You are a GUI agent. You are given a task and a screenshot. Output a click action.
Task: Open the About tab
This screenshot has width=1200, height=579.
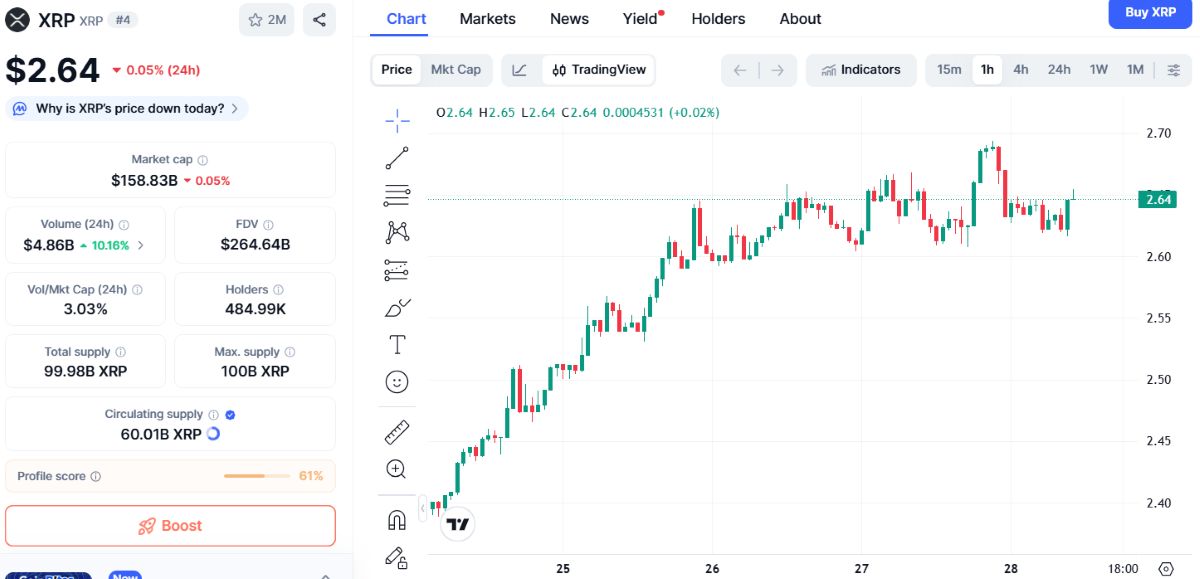(800, 19)
